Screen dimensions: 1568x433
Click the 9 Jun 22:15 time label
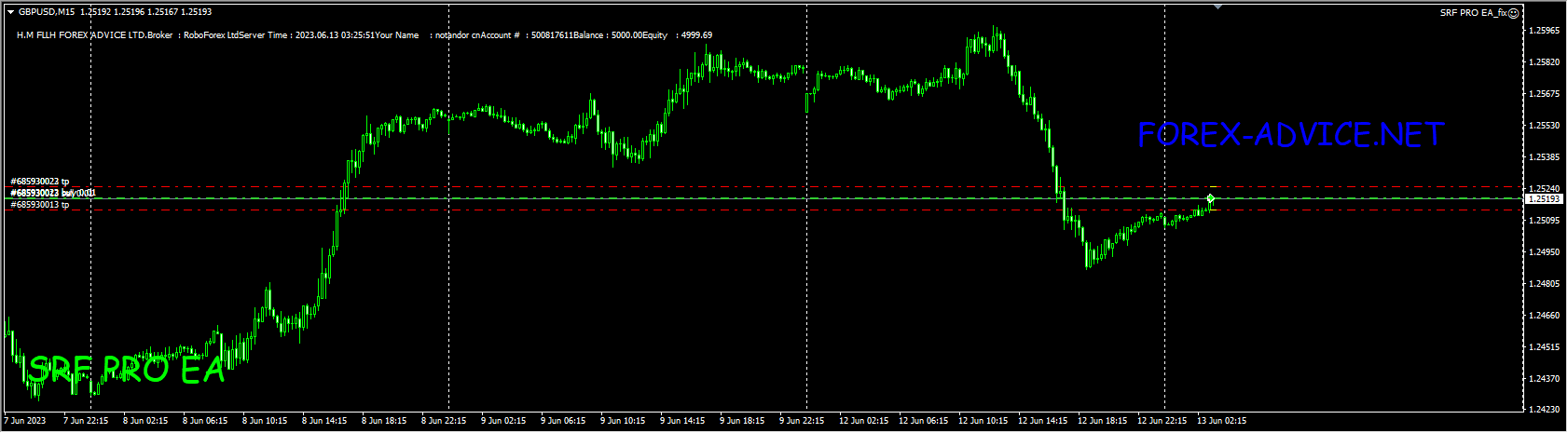802,421
